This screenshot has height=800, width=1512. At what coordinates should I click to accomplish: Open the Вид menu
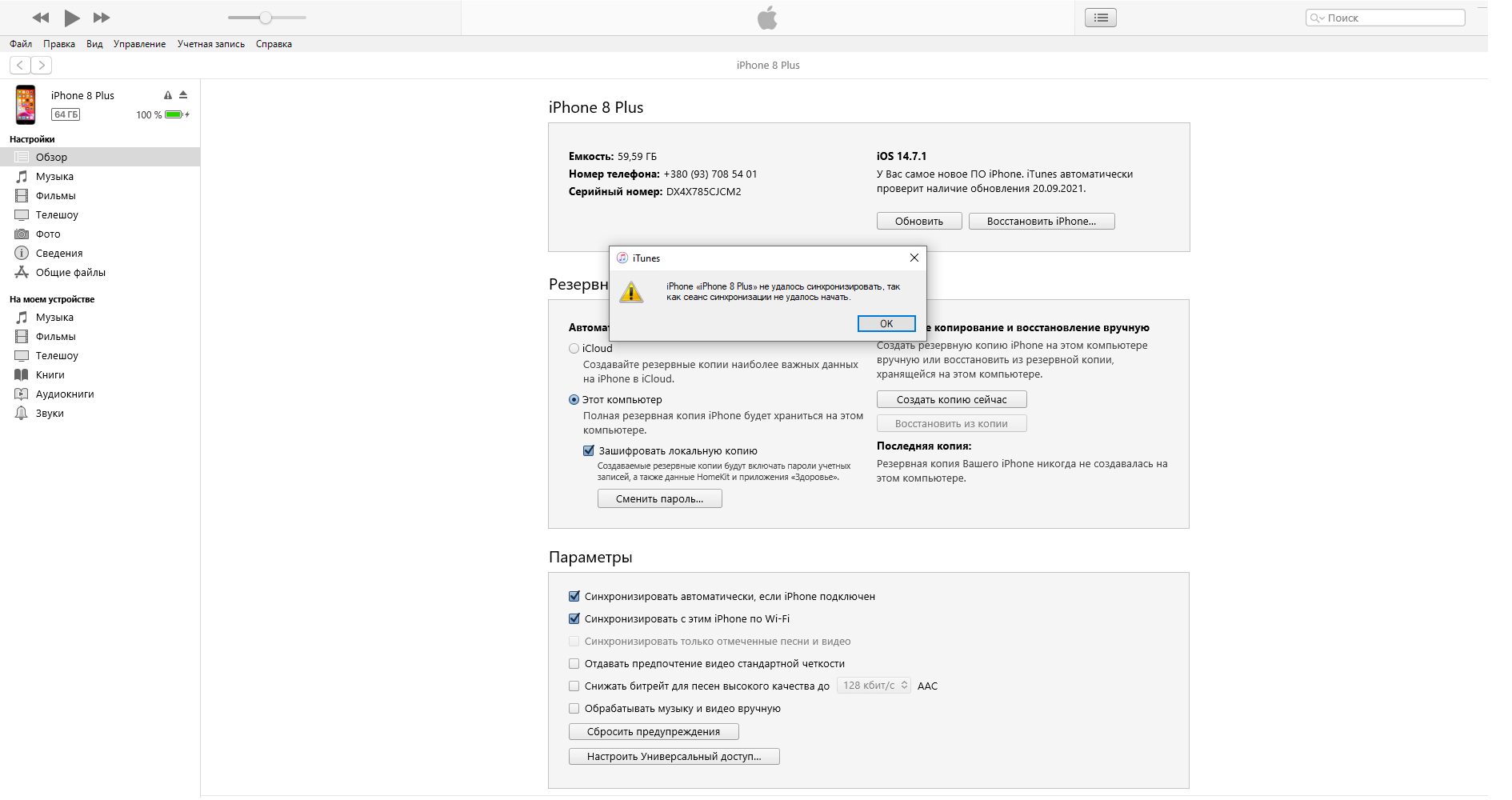pyautogui.click(x=94, y=44)
